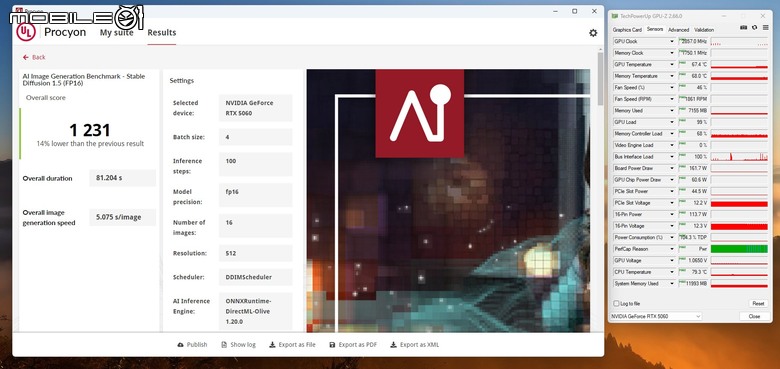The width and height of the screenshot is (780, 369).
Task: Maximize the Procyon window
Action: point(575,11)
